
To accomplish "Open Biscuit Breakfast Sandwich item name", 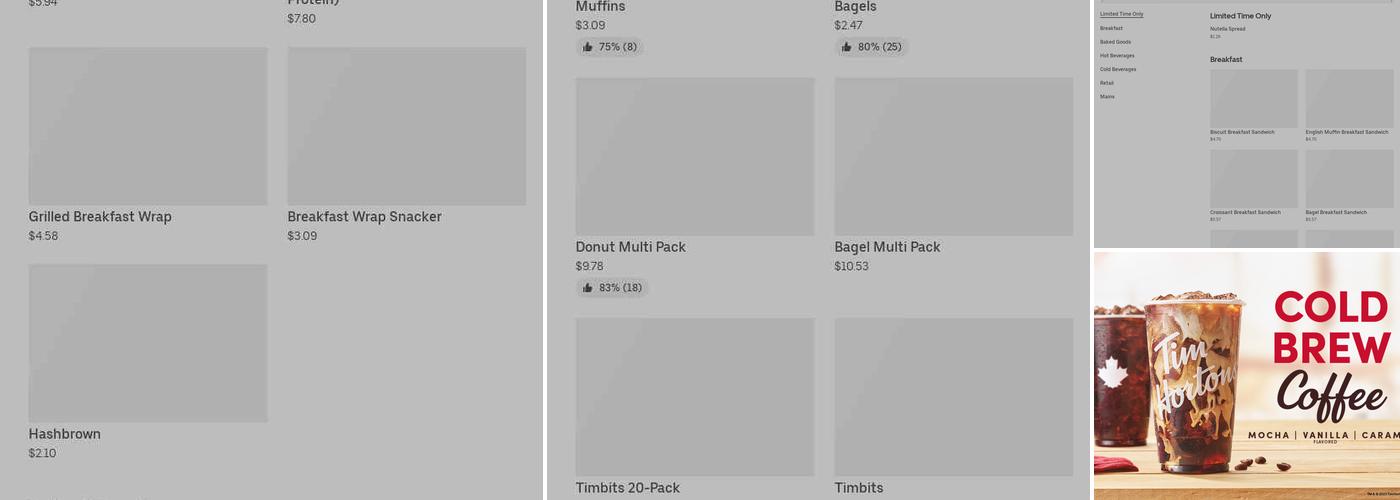I will coord(1242,132).
